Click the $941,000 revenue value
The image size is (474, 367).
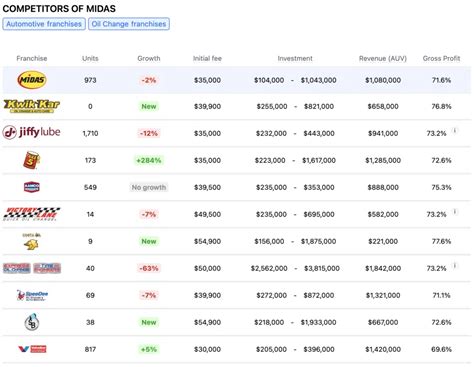(x=383, y=133)
